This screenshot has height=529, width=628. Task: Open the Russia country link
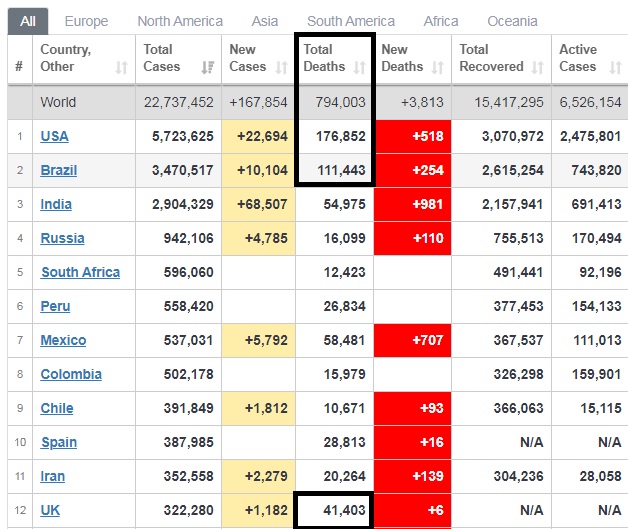(62, 238)
